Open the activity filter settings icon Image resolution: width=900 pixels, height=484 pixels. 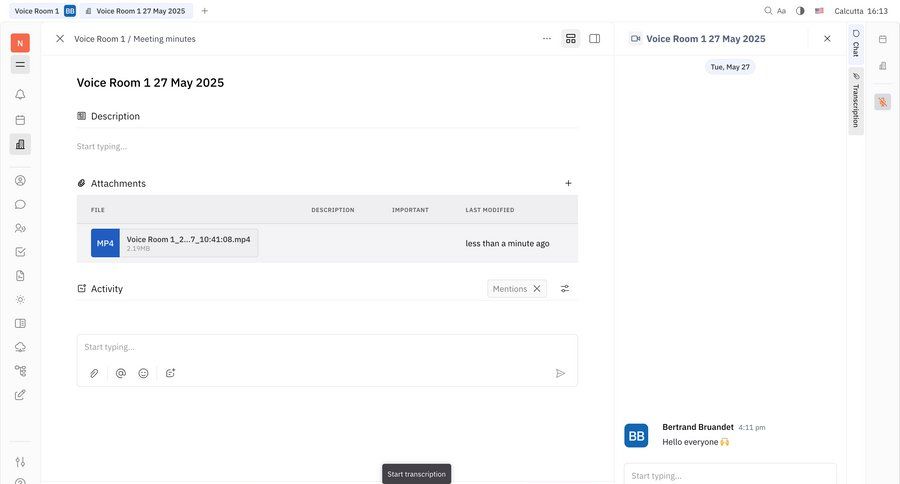pyautogui.click(x=565, y=289)
